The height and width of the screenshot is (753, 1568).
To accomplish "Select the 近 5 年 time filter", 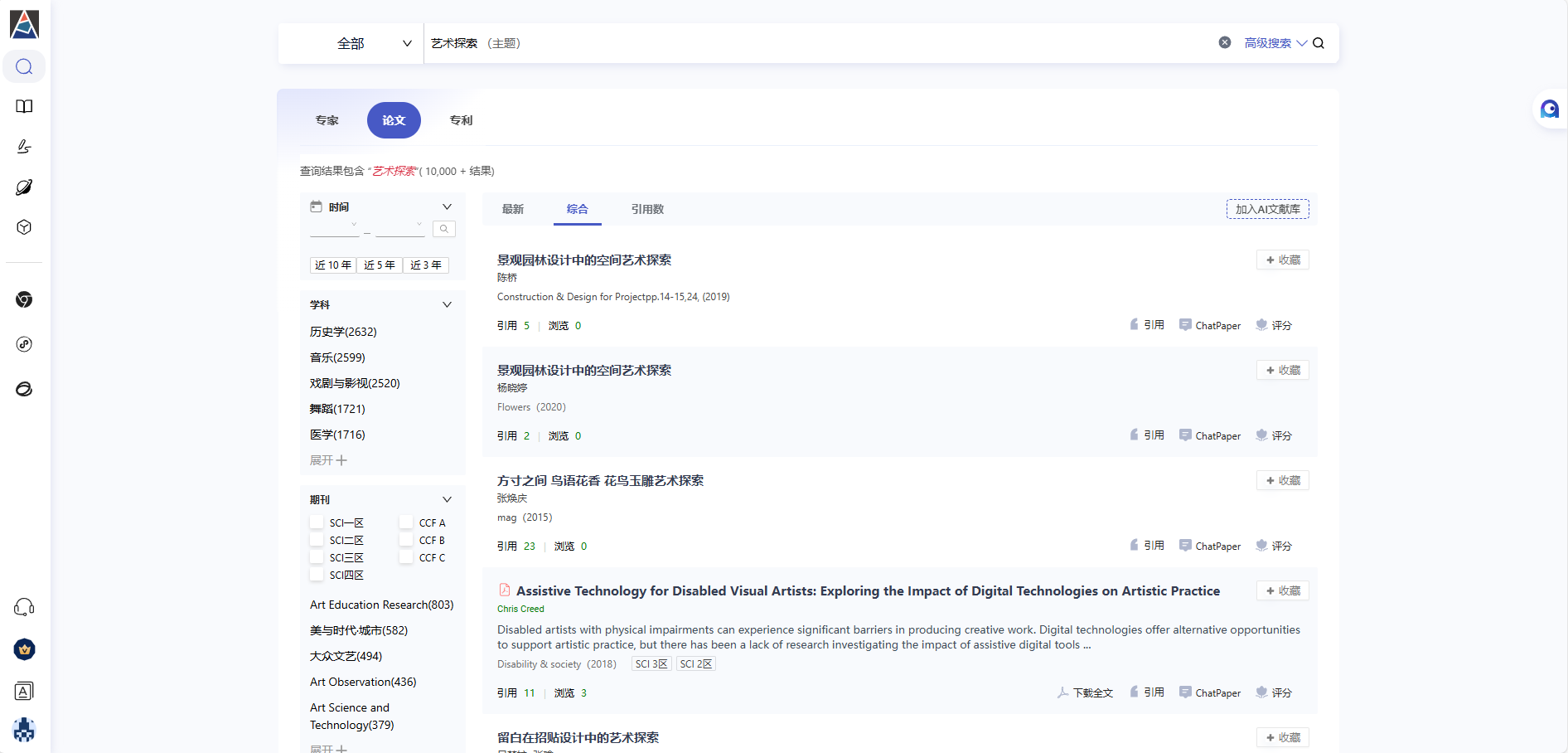I will coord(380,265).
